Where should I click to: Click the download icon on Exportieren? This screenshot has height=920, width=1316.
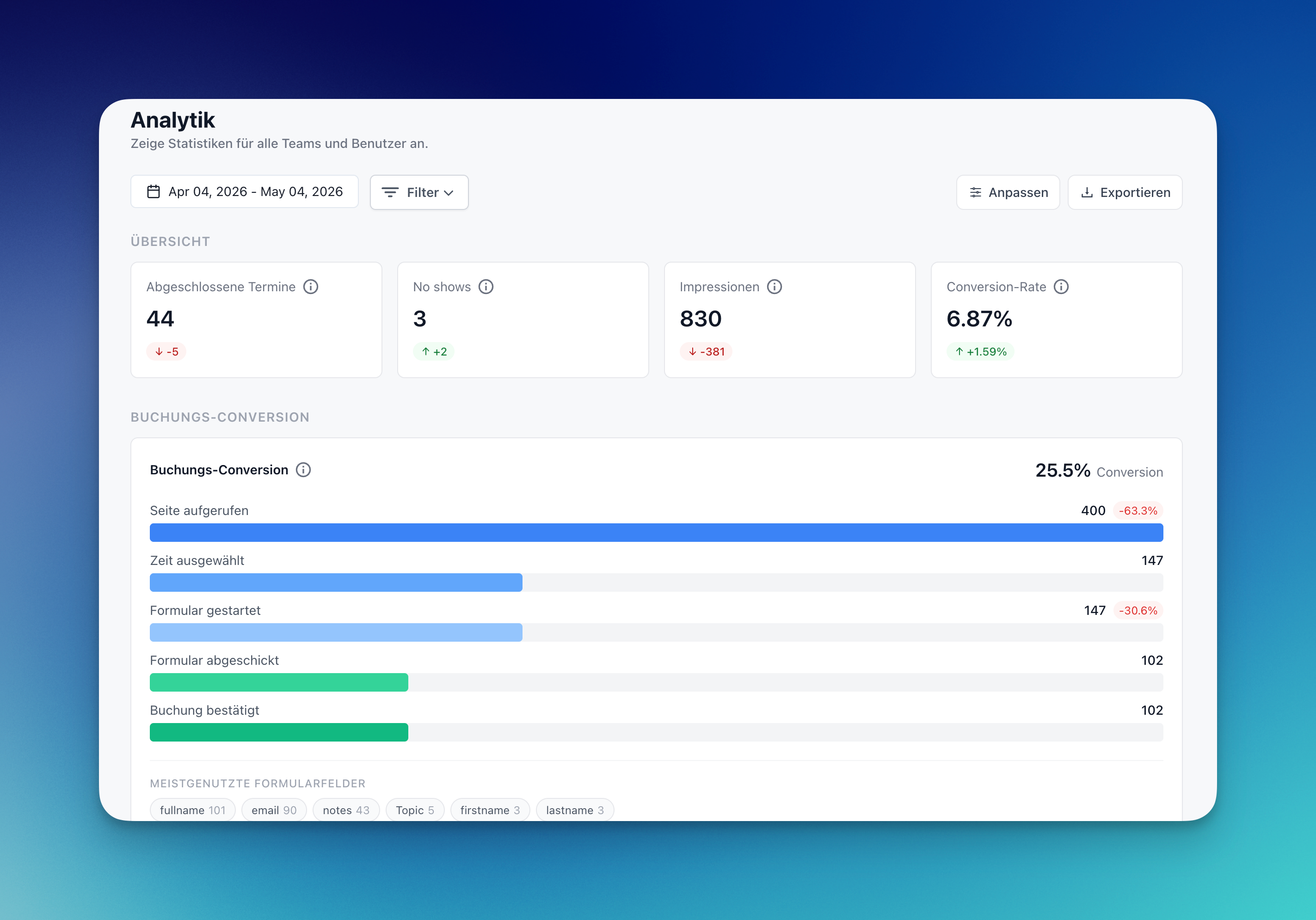tap(1087, 193)
